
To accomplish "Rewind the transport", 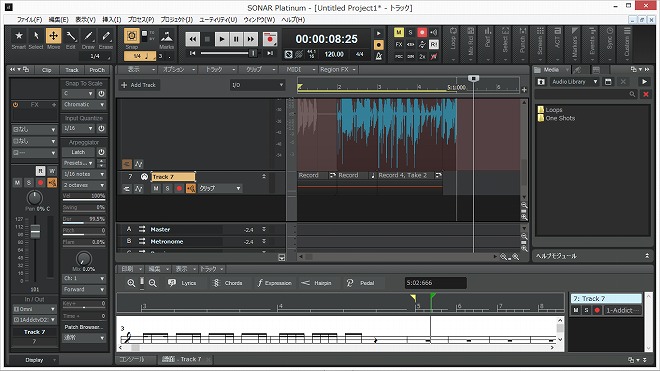I will (193, 39).
